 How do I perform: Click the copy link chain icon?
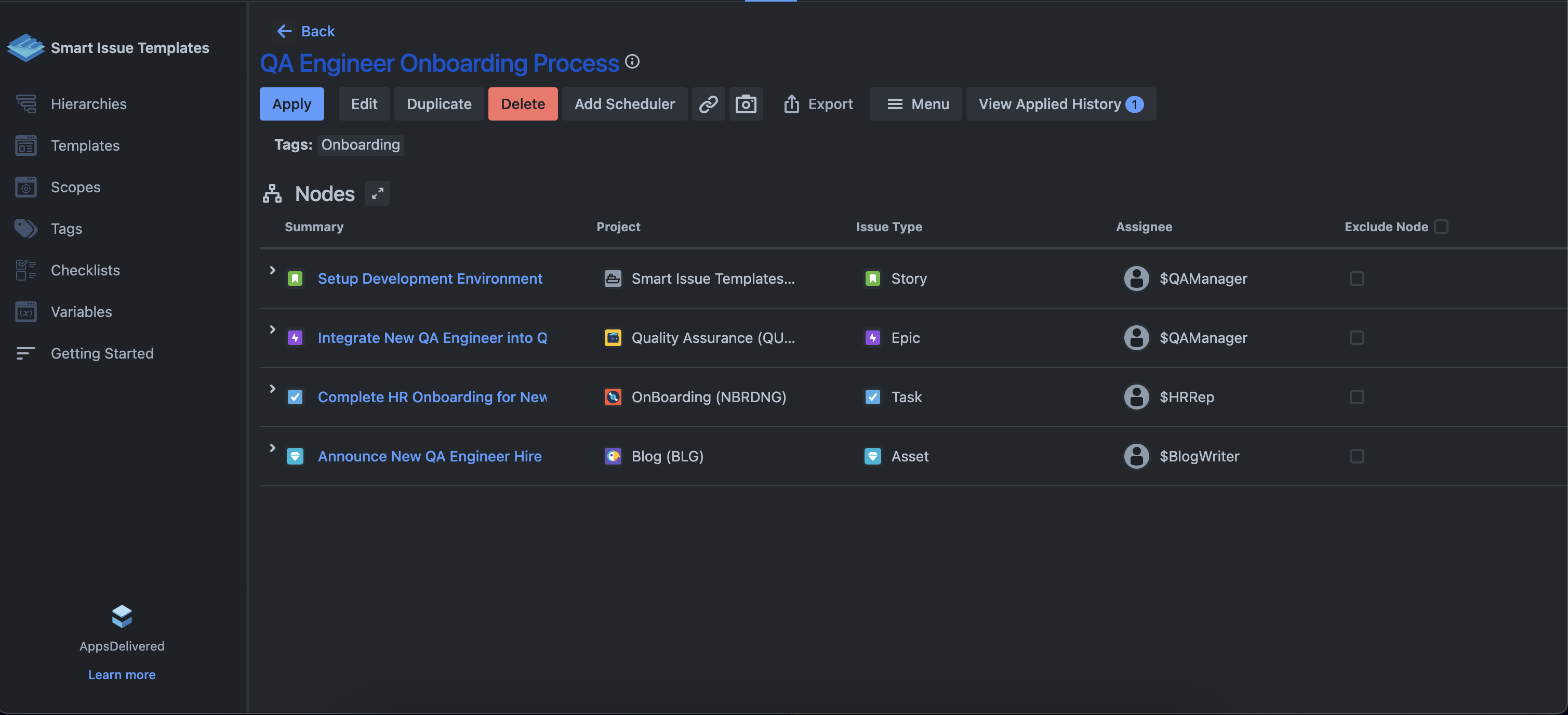coord(708,104)
